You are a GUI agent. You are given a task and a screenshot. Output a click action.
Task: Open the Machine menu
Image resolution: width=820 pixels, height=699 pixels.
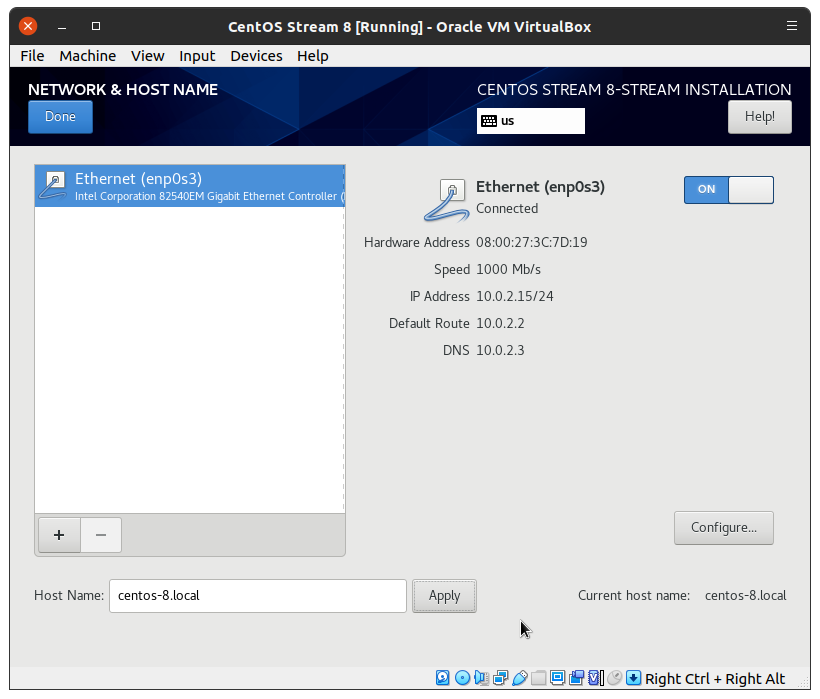(x=87, y=56)
